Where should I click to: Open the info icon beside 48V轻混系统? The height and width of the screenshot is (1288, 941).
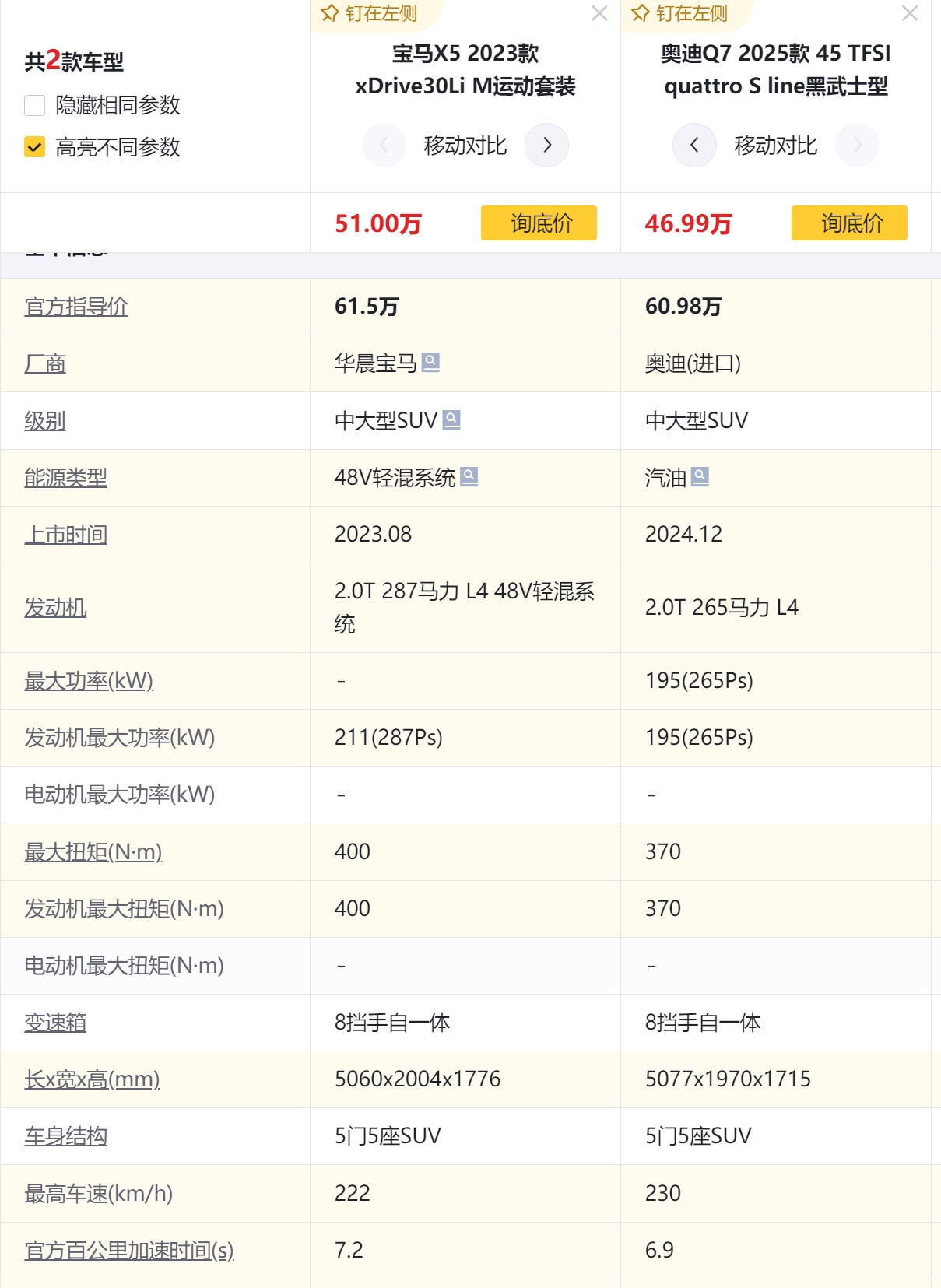(x=469, y=476)
